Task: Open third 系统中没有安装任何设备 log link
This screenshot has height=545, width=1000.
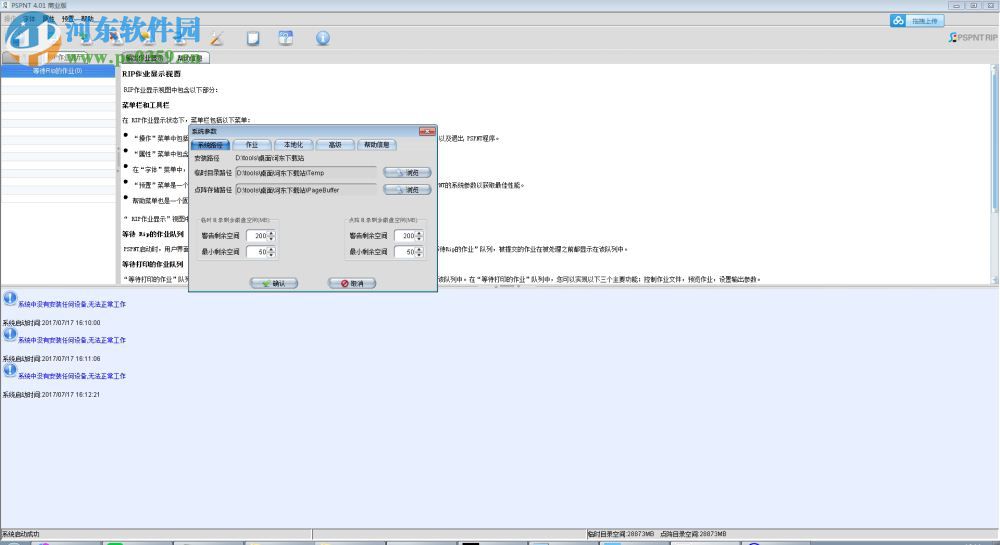Action: point(72,376)
